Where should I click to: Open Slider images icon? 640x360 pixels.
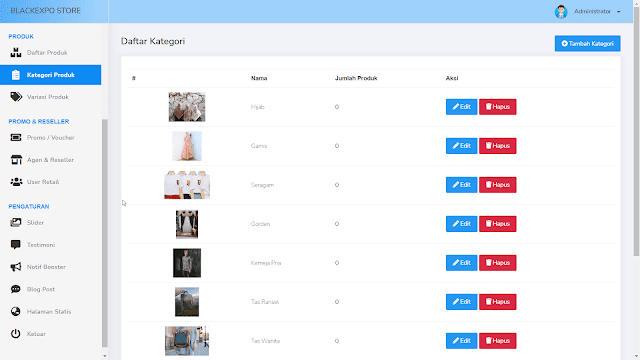16,222
